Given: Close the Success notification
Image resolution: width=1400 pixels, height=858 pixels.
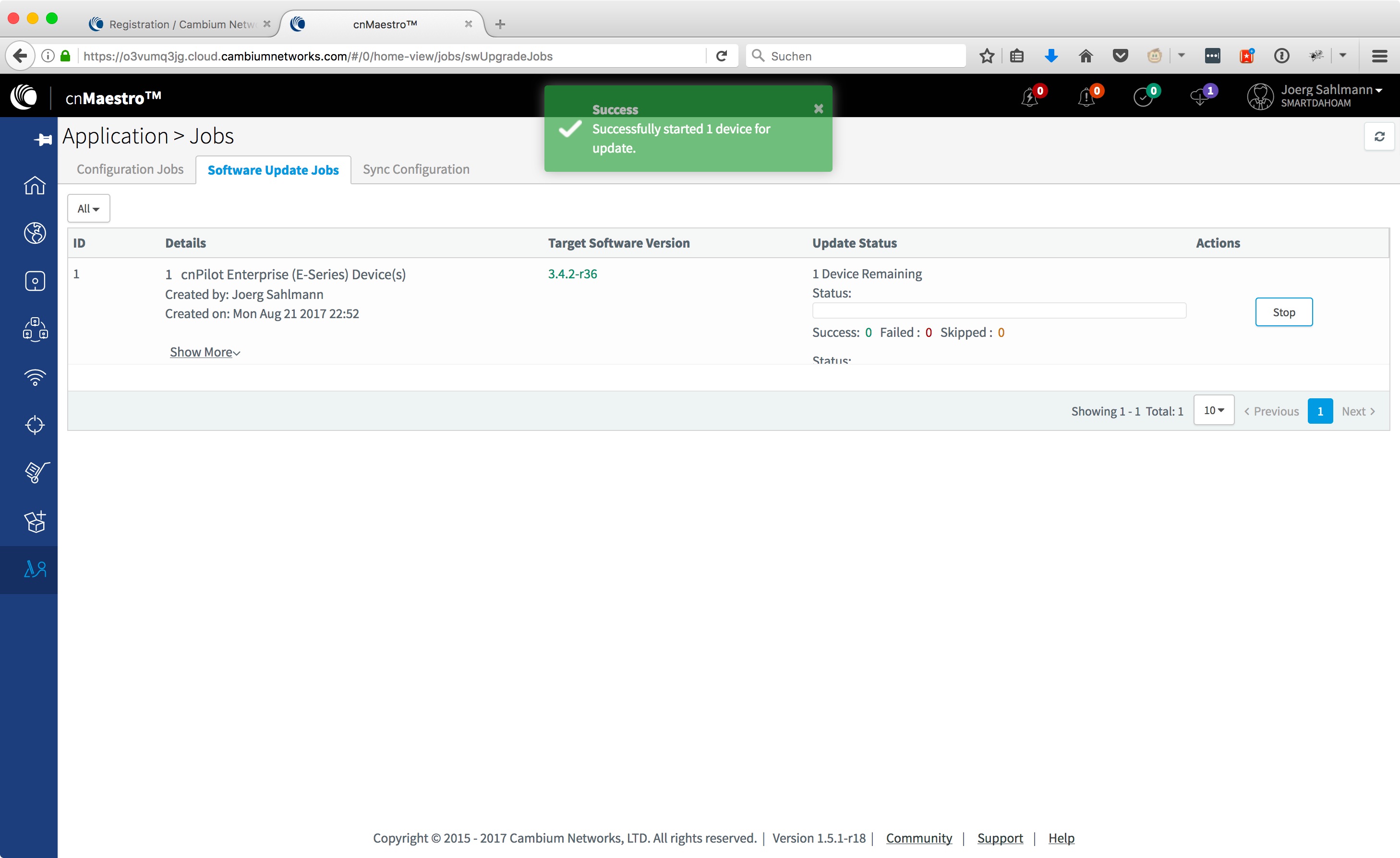Looking at the screenshot, I should [x=818, y=108].
